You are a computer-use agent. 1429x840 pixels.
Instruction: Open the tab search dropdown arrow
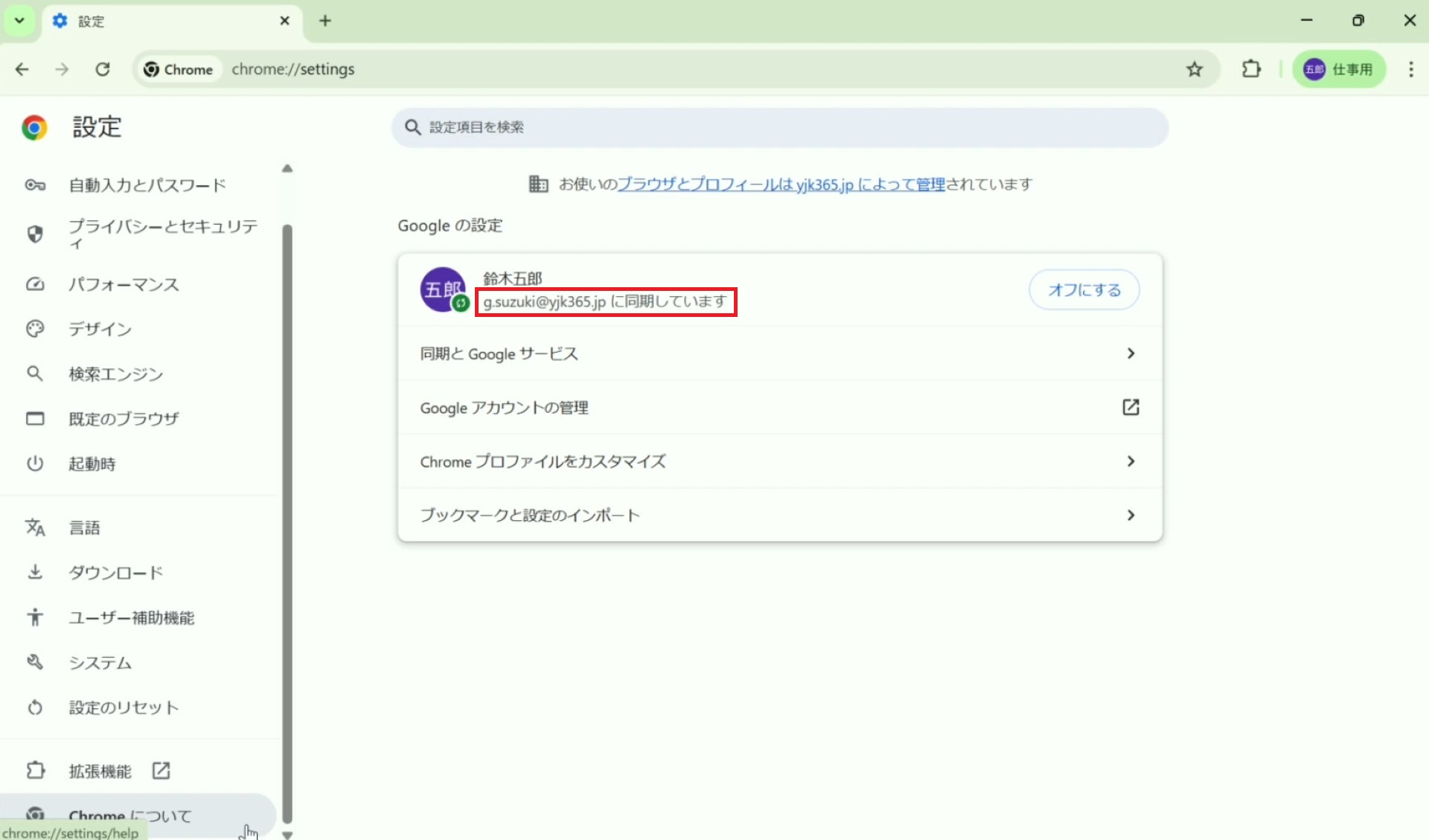click(19, 21)
